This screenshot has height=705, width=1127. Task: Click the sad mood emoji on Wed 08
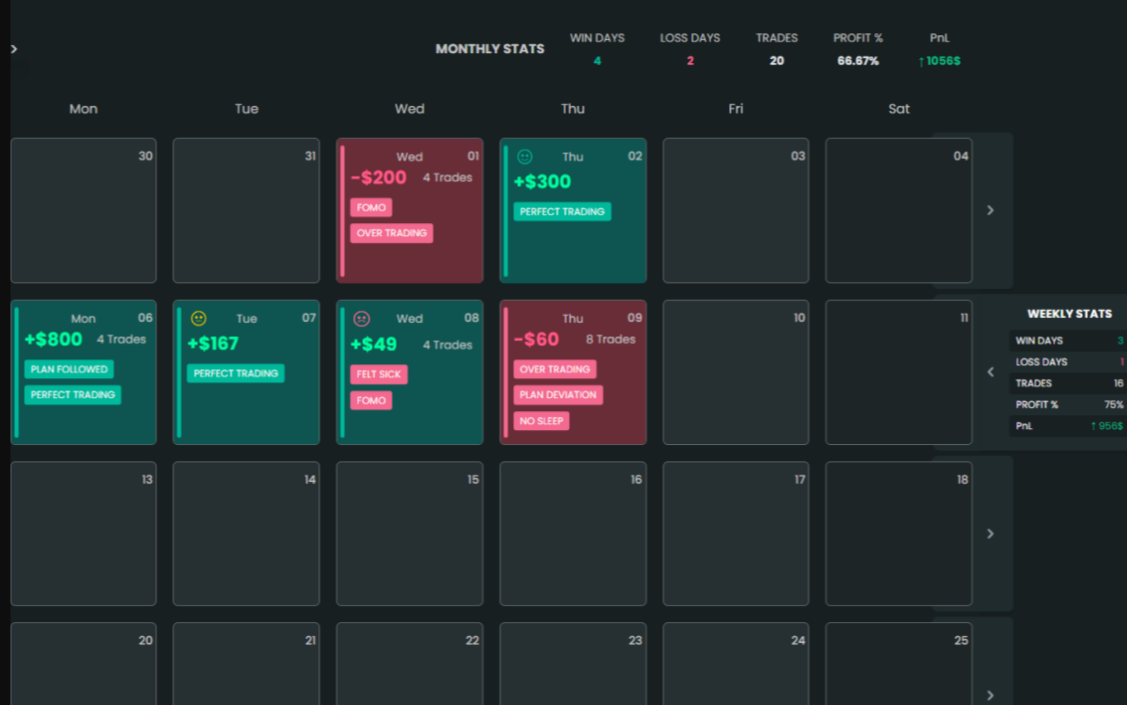(362, 318)
